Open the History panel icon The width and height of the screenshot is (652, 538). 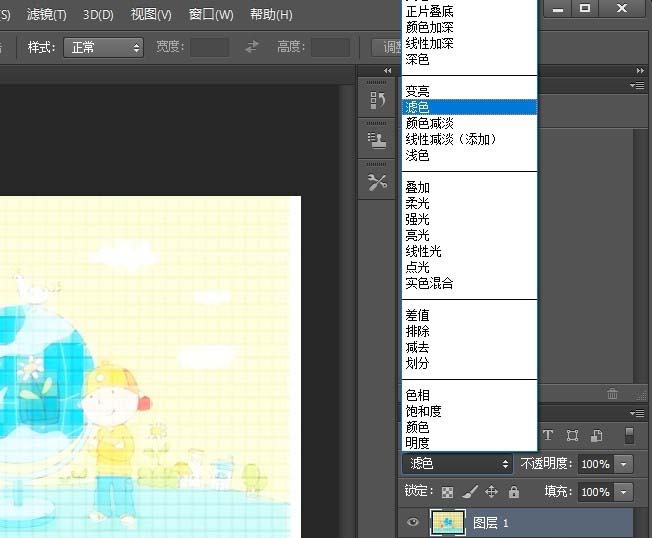[377, 100]
